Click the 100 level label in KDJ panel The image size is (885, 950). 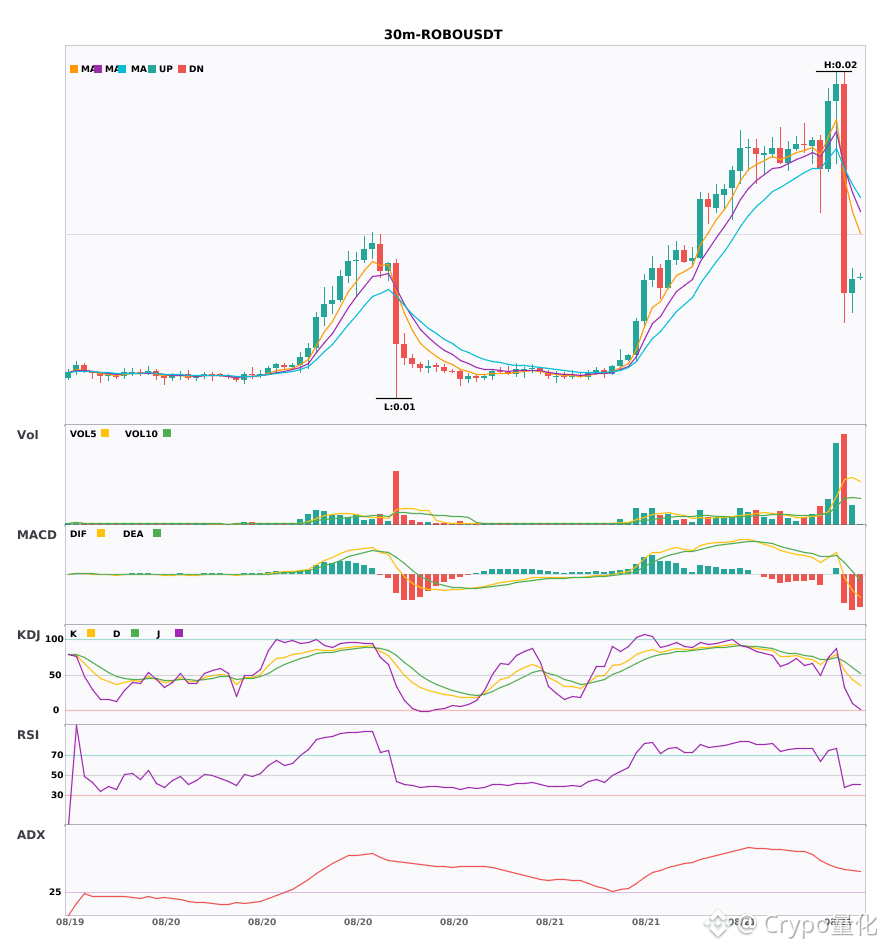(55, 639)
